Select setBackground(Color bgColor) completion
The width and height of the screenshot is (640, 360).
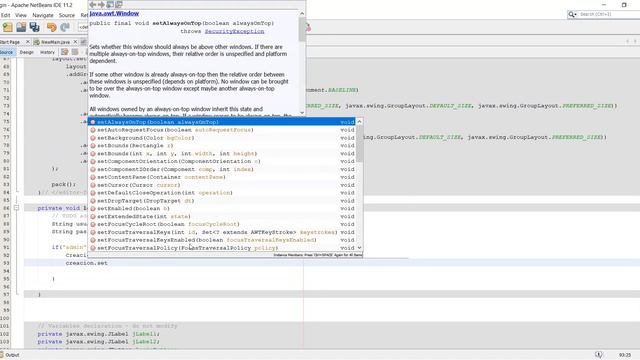tap(222, 138)
